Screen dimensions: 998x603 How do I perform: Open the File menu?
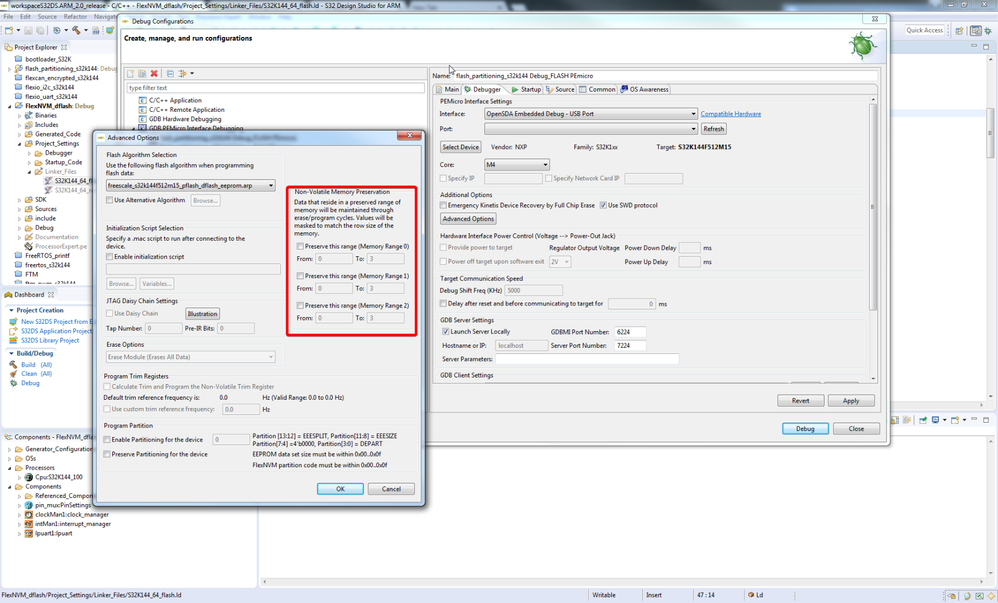[8, 17]
